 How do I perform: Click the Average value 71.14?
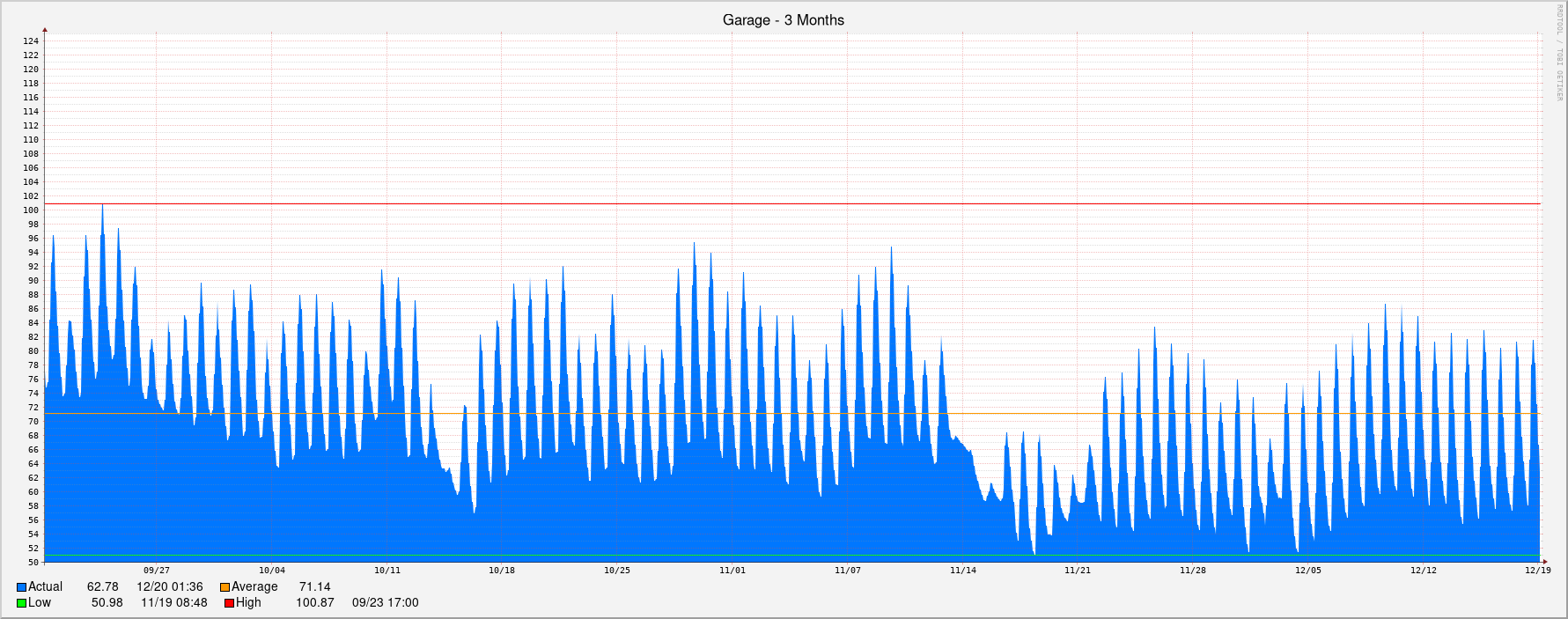pos(314,587)
